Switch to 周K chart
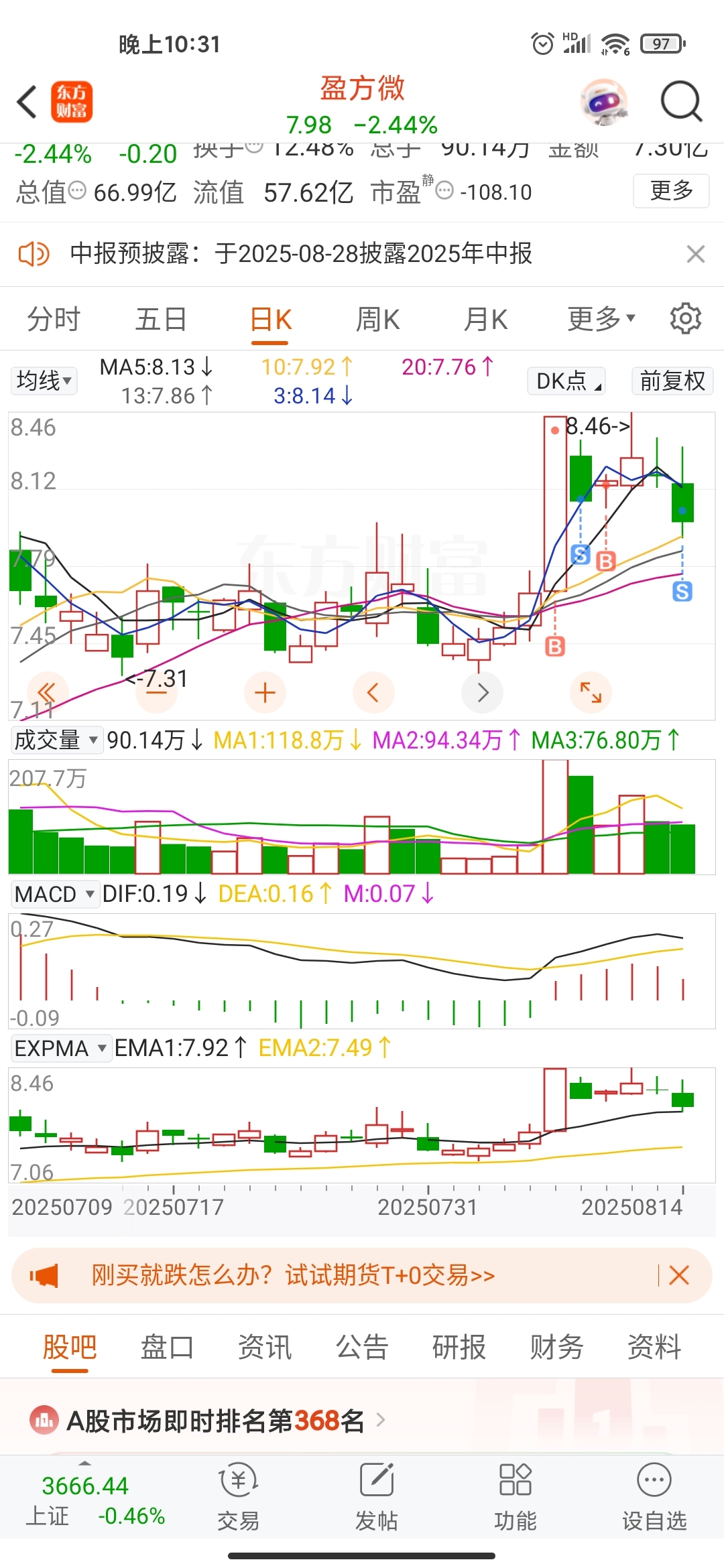724x1568 pixels. point(378,319)
